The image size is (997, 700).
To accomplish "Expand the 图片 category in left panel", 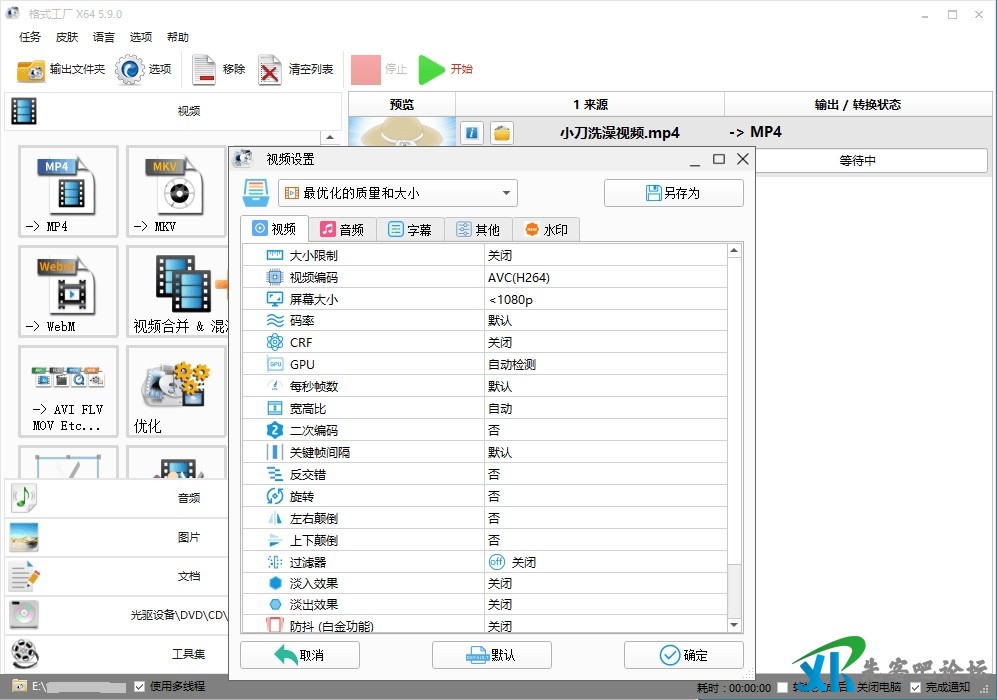I will [115, 537].
